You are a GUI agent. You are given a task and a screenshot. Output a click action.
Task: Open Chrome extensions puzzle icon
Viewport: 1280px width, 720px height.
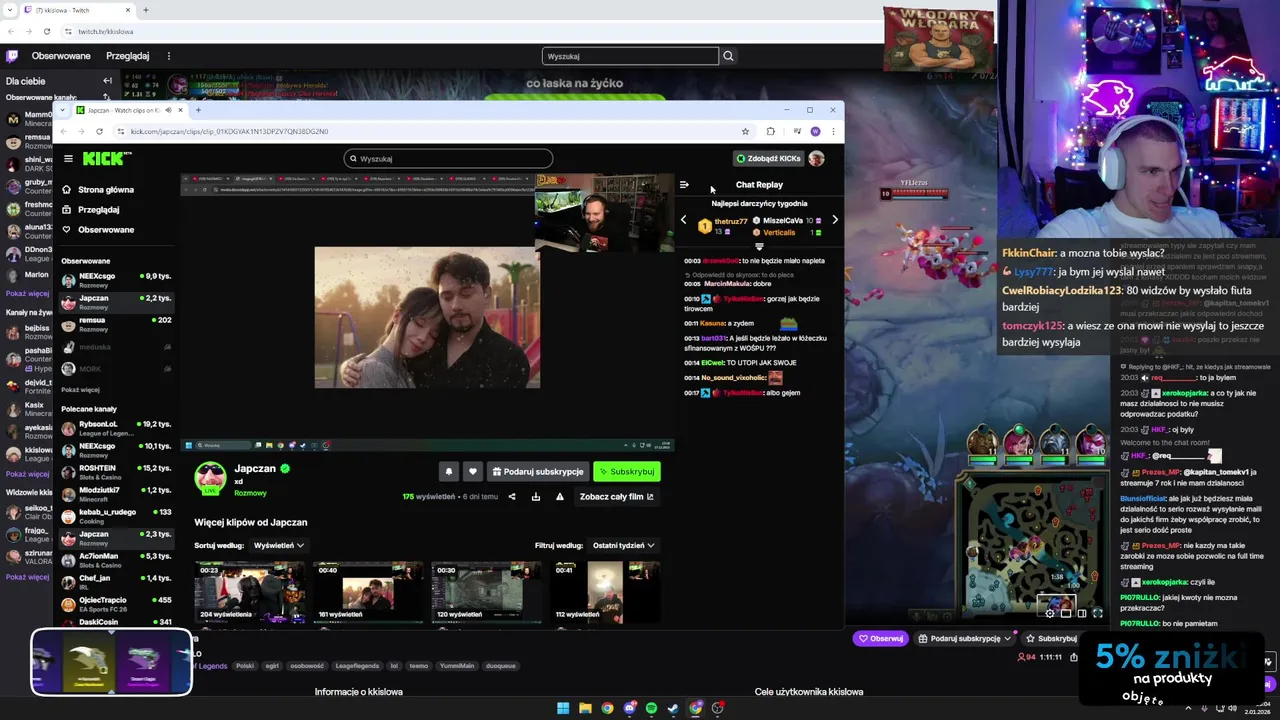coord(770,131)
